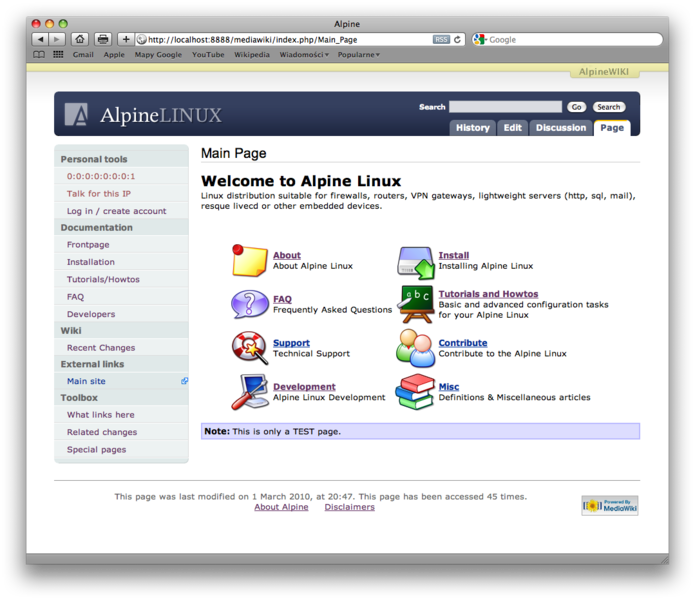Open the Tutorials and Howtos link
695x600 pixels.
[488, 294]
